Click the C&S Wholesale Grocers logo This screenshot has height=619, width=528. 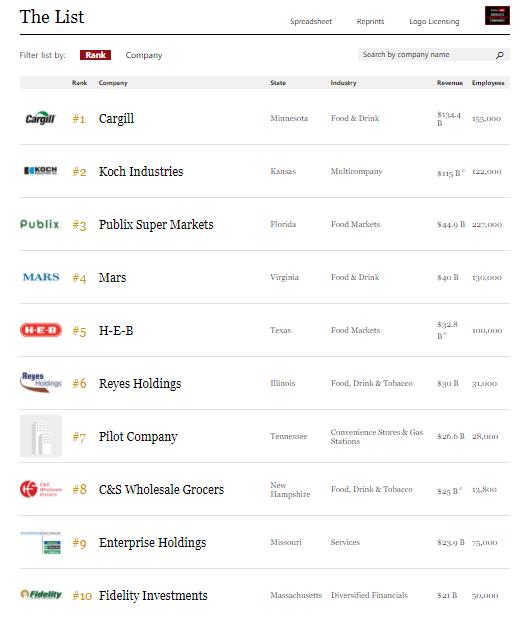point(41,489)
